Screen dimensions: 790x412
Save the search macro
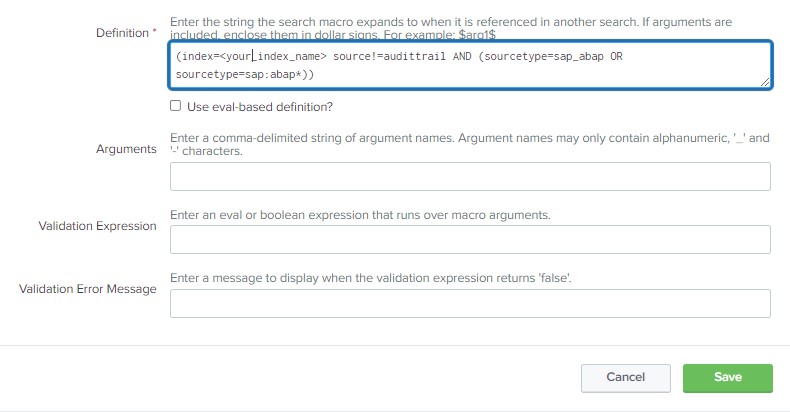[727, 377]
